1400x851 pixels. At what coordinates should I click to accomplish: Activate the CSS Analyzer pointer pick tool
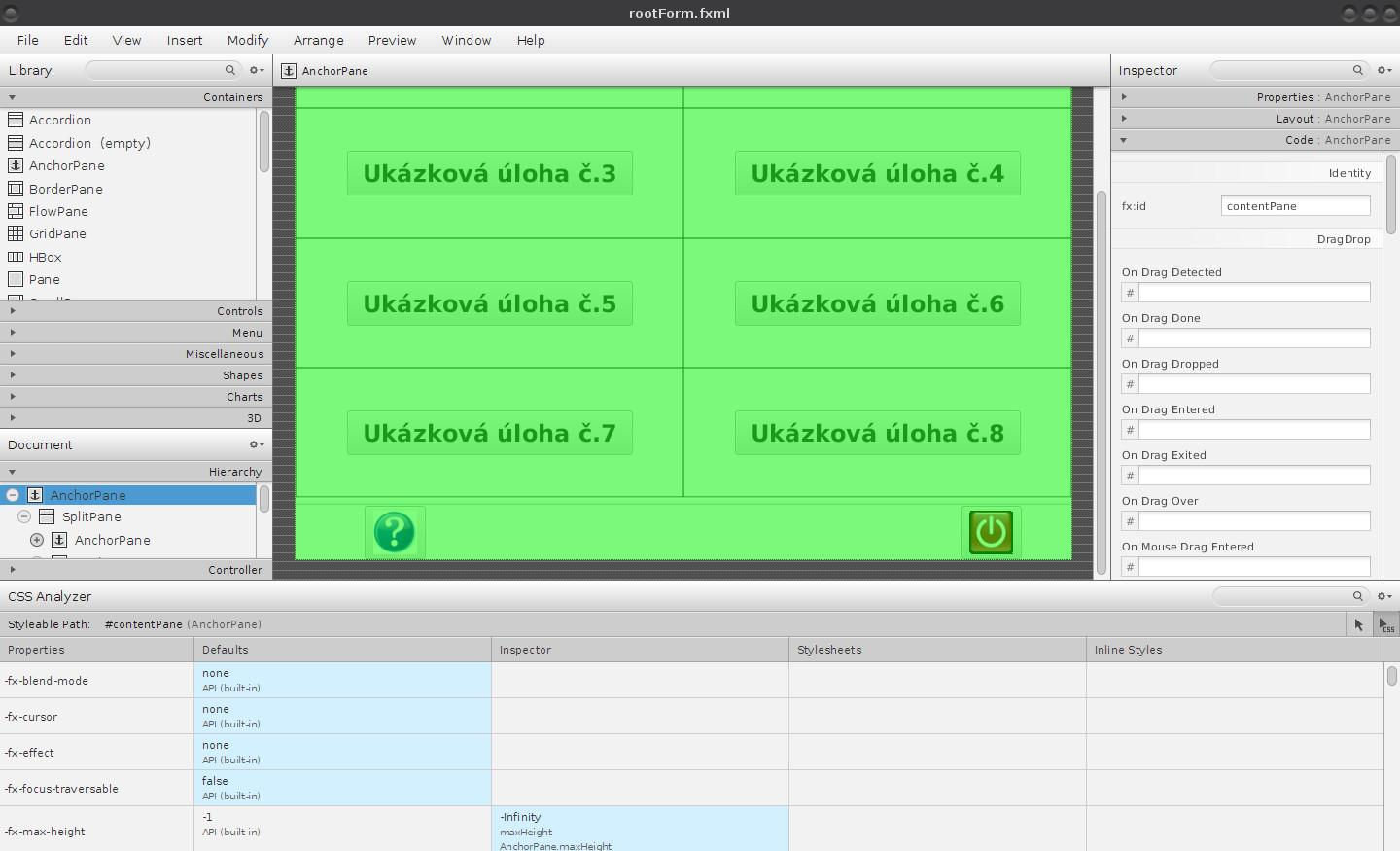1359,624
